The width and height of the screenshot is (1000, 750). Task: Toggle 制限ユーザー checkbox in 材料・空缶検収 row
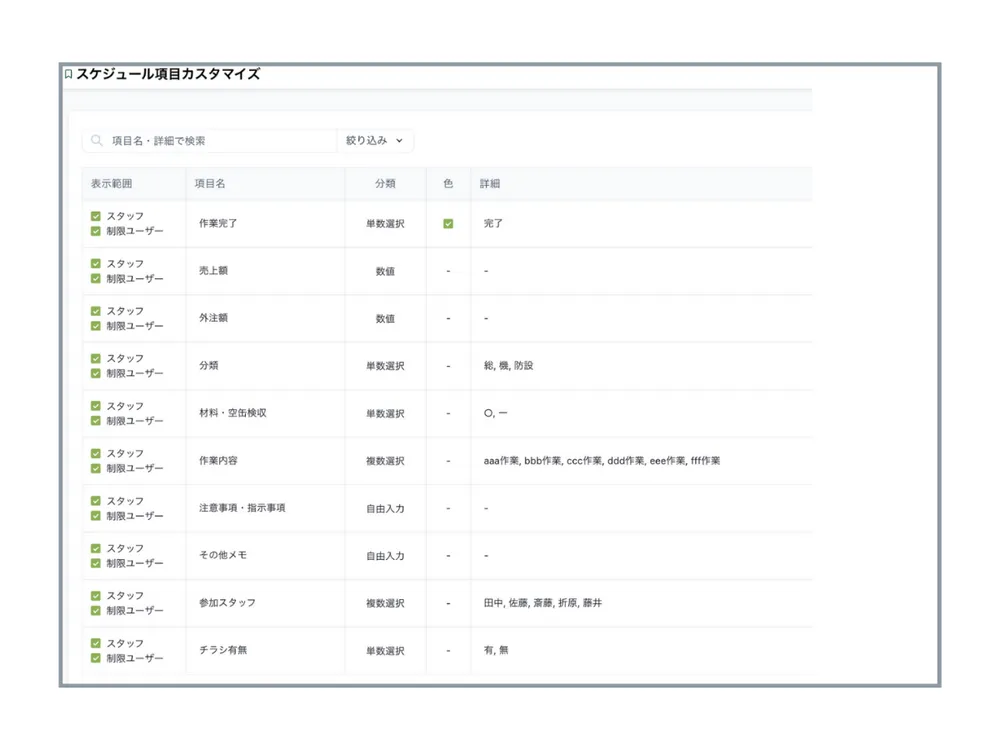tap(96, 421)
